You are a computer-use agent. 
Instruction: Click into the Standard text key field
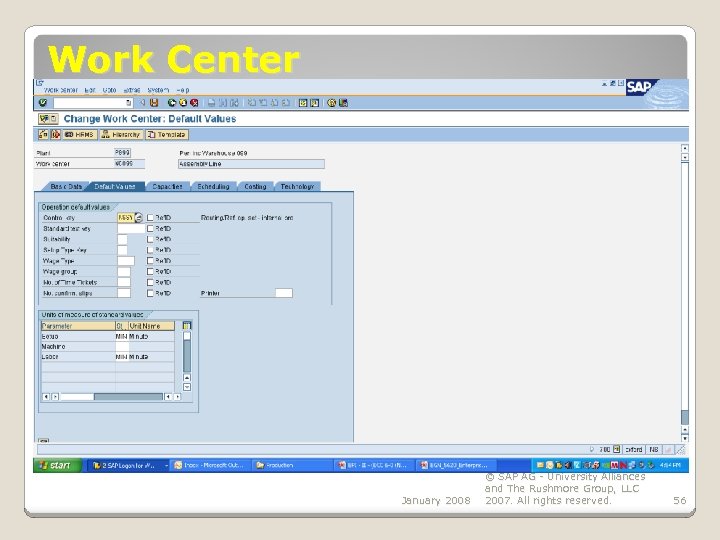click(x=131, y=228)
